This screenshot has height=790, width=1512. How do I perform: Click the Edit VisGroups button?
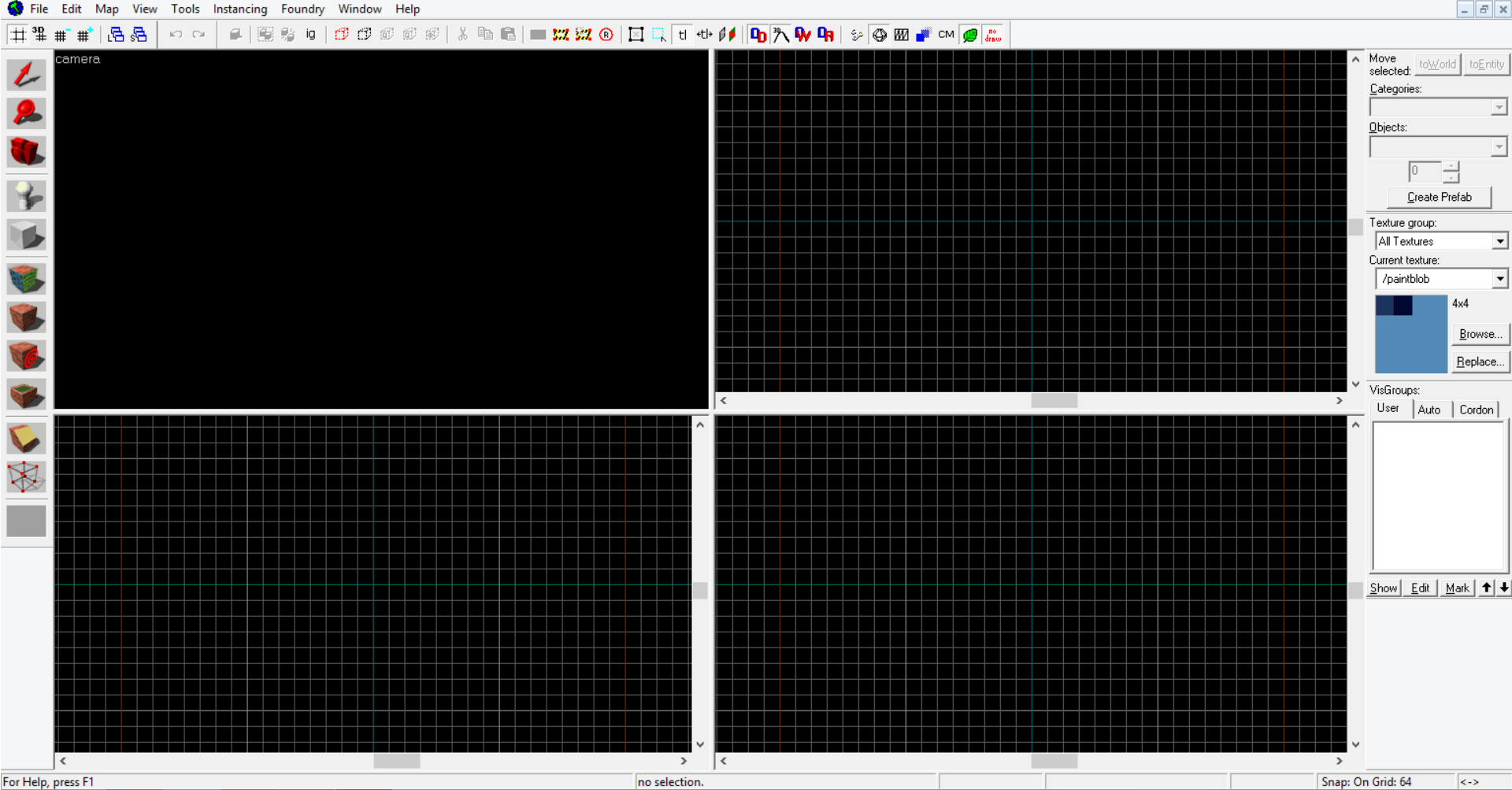1420,588
